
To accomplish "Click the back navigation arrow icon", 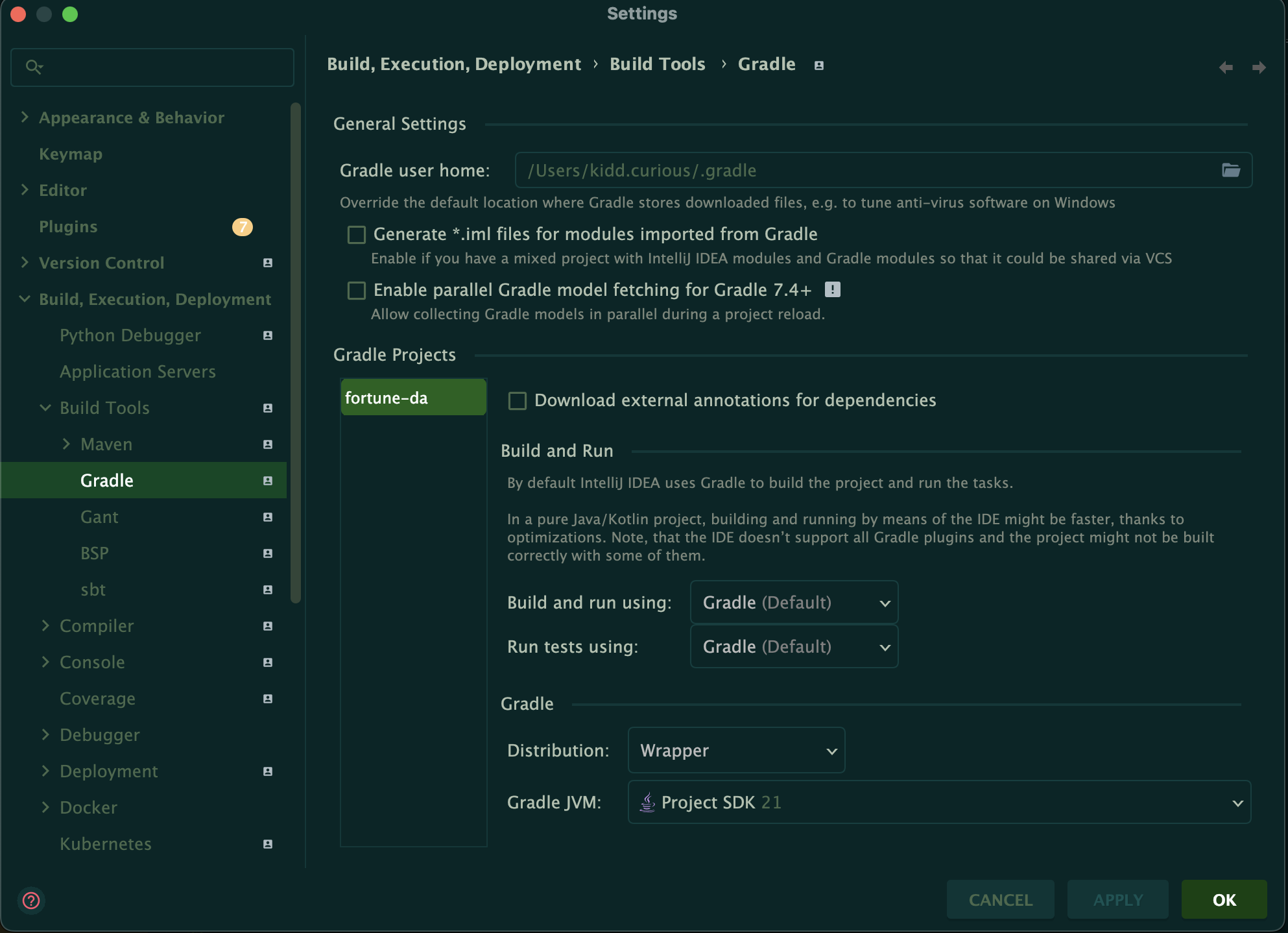I will click(x=1225, y=67).
